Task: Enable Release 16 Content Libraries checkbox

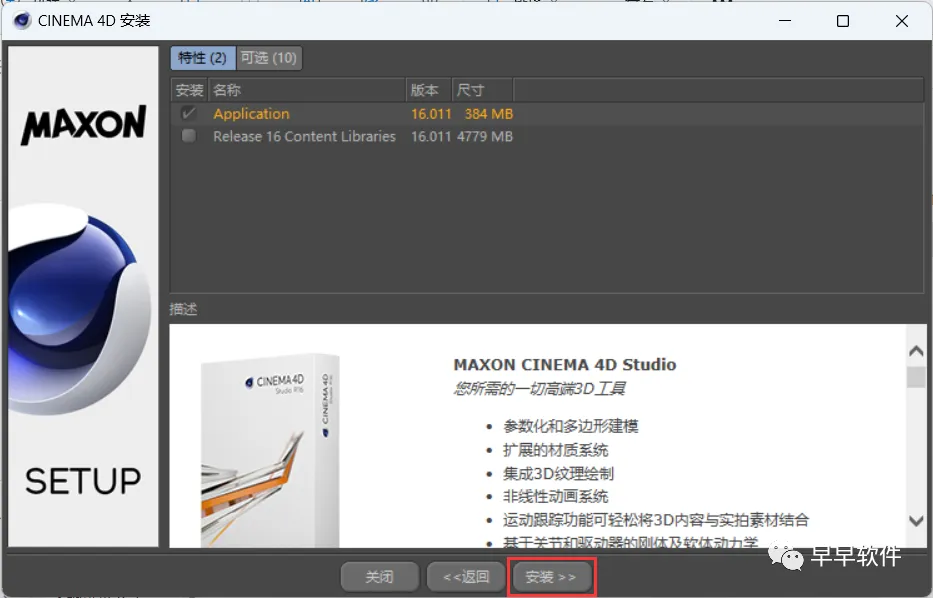Action: tap(189, 136)
